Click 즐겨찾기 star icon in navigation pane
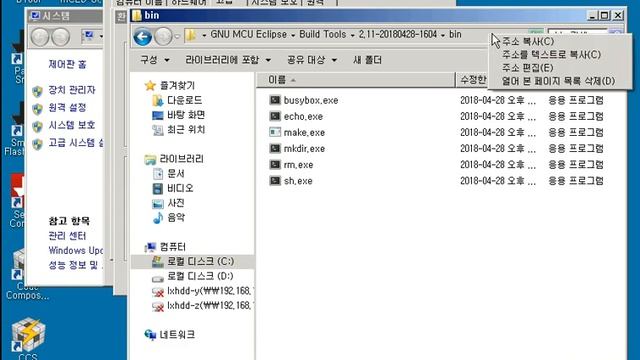640x360 pixels. tap(150, 85)
